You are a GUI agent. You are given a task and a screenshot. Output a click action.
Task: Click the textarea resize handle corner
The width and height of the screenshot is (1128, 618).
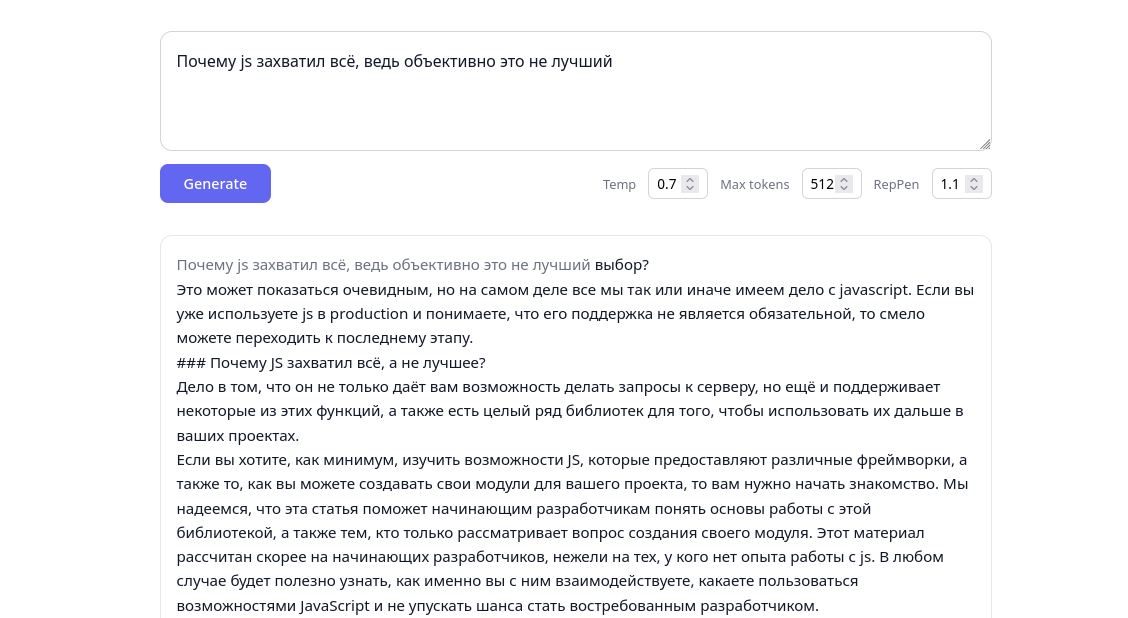coord(986,145)
